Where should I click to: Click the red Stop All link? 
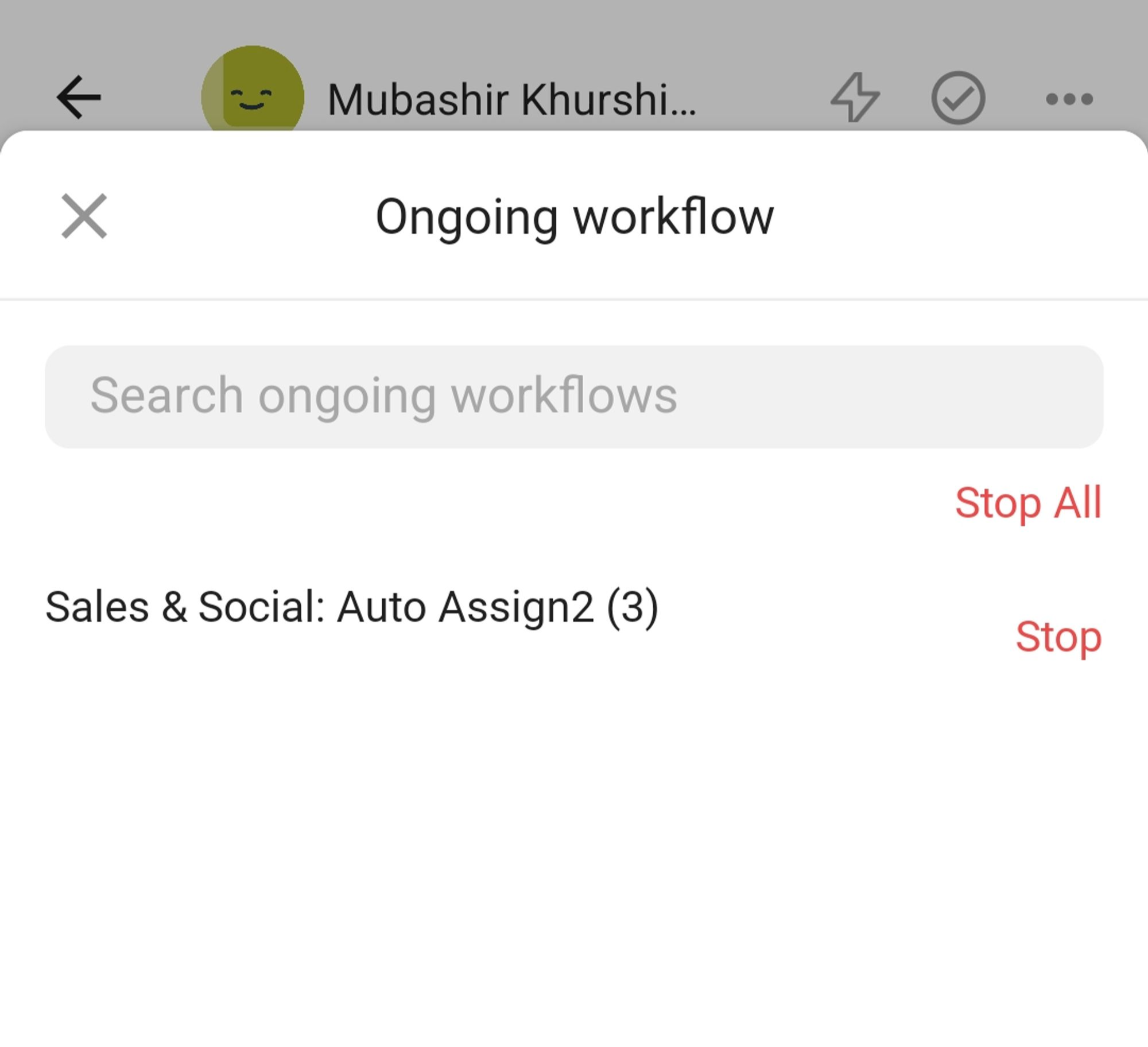1027,503
